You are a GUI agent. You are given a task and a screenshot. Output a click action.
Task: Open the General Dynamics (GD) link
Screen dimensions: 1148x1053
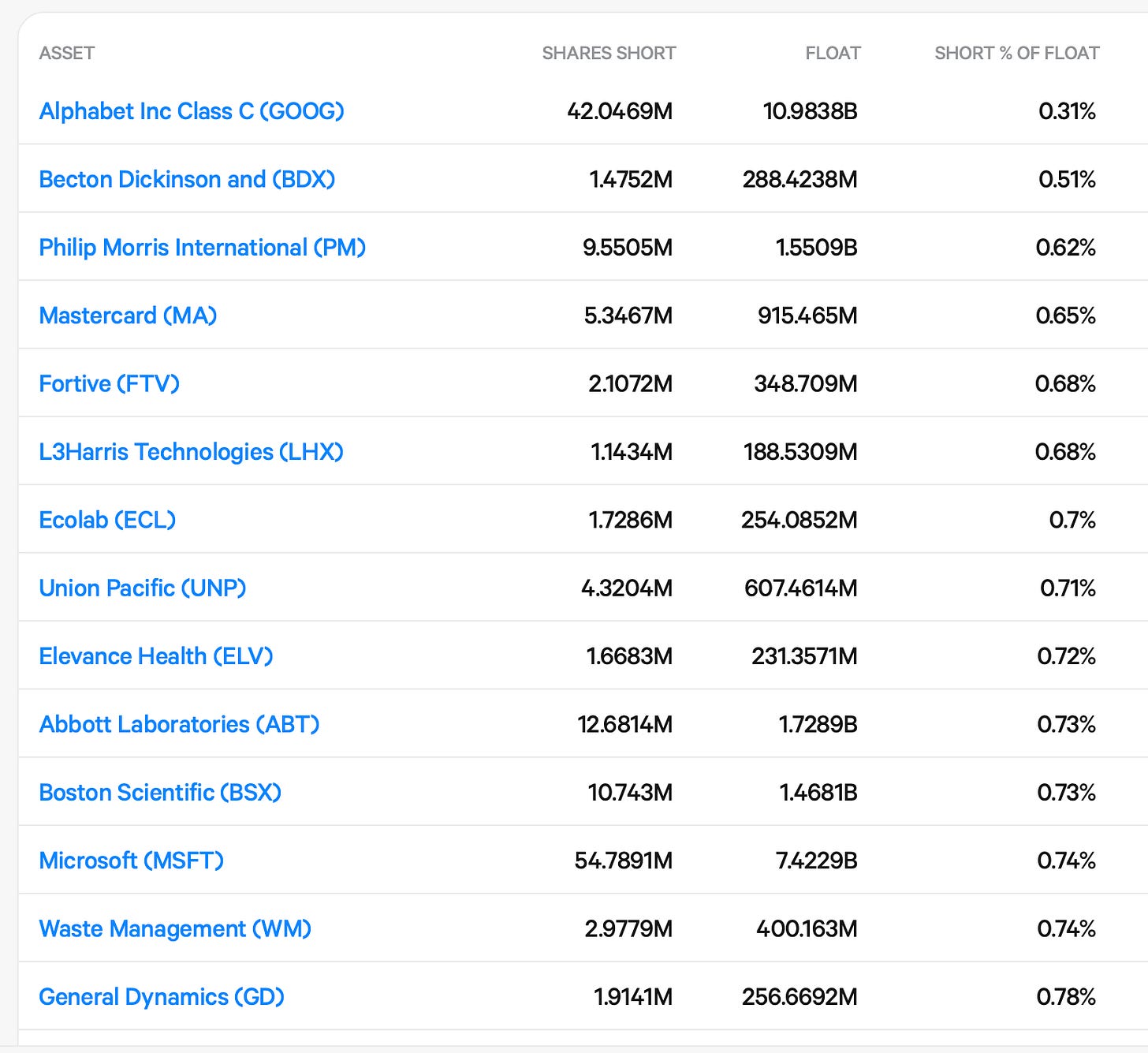click(x=162, y=997)
